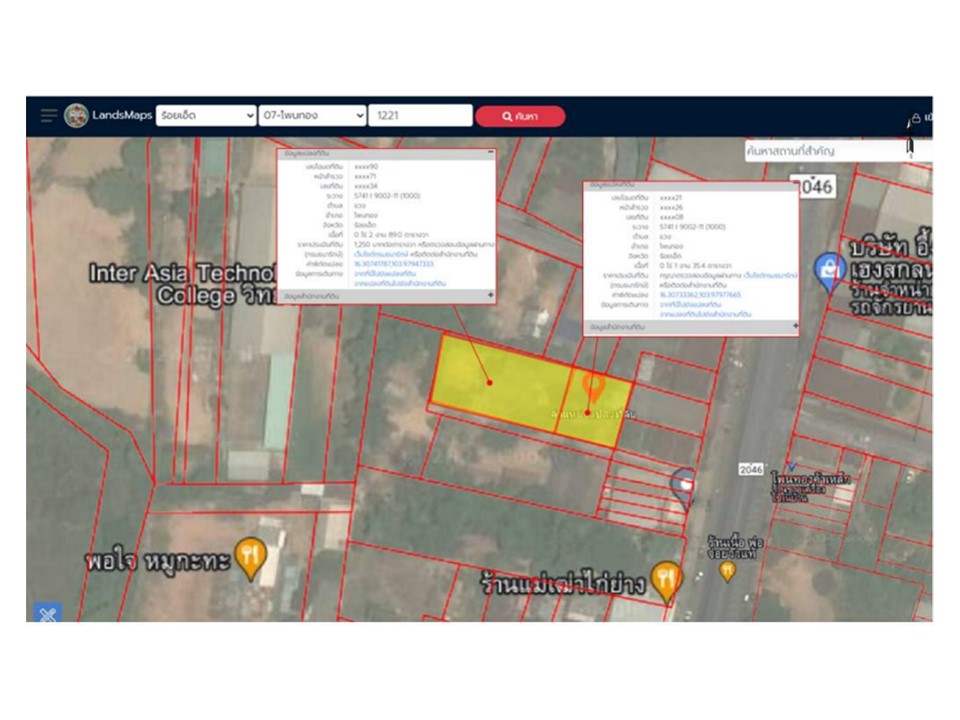Click the lock login icon
This screenshot has width=960, height=720.
tap(915, 118)
